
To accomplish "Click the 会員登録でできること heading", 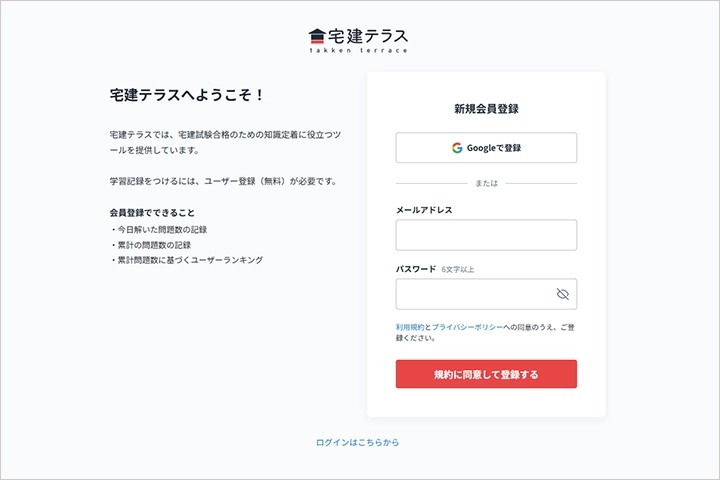I will pyautogui.click(x=152, y=213).
